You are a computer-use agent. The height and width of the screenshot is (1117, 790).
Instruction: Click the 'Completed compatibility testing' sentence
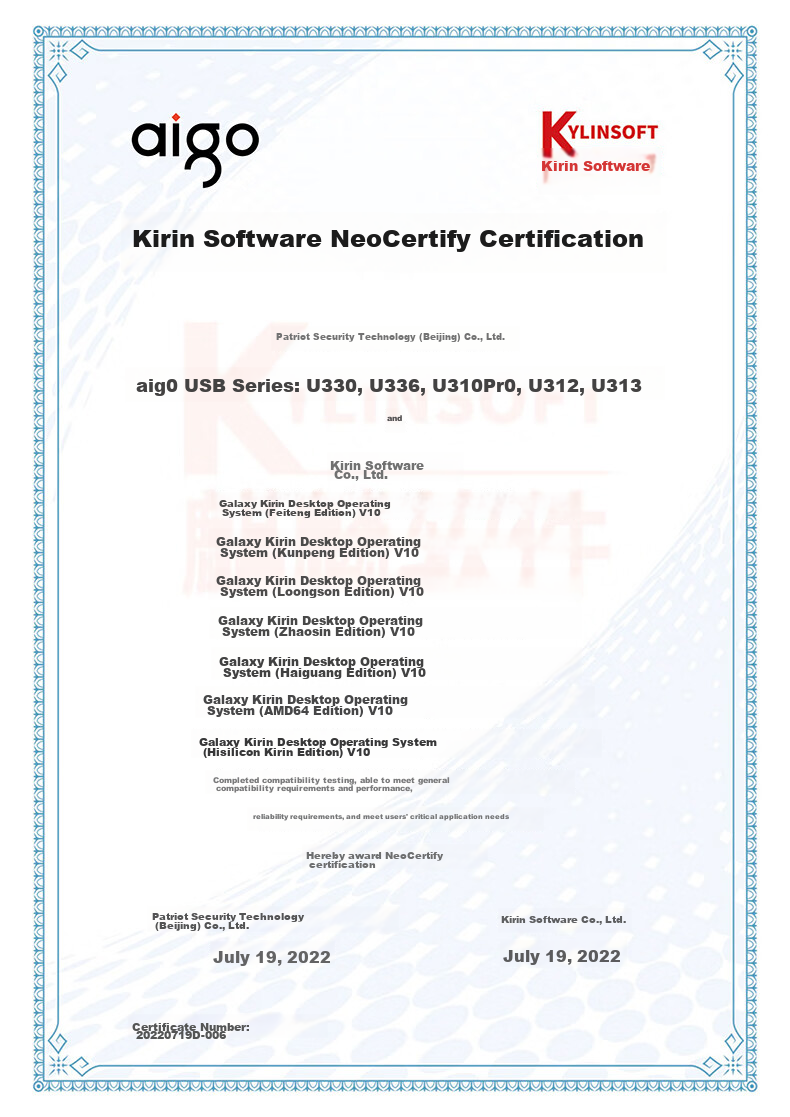click(x=331, y=784)
